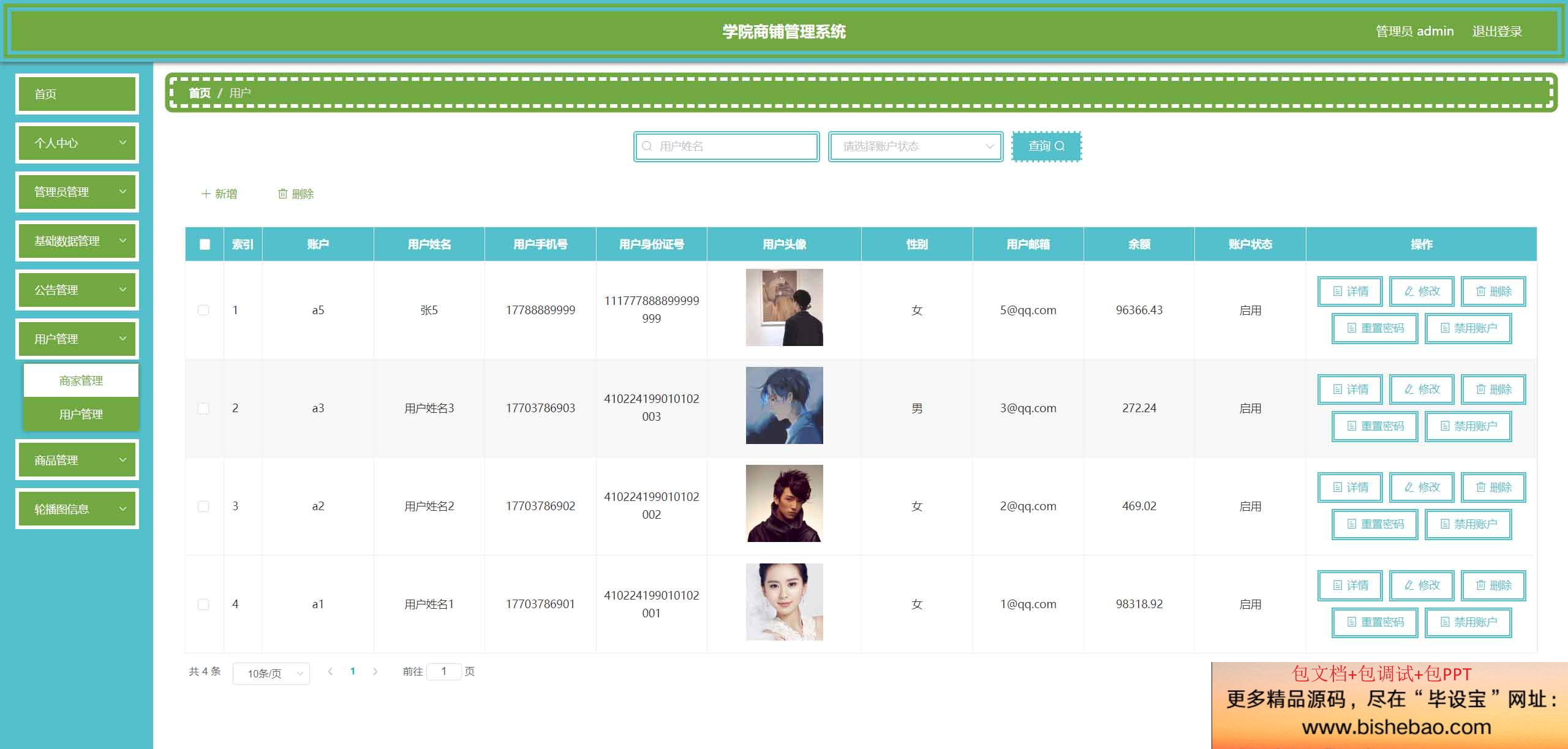1568x749 pixels.
Task: Click the 查询 search button
Action: (1046, 146)
